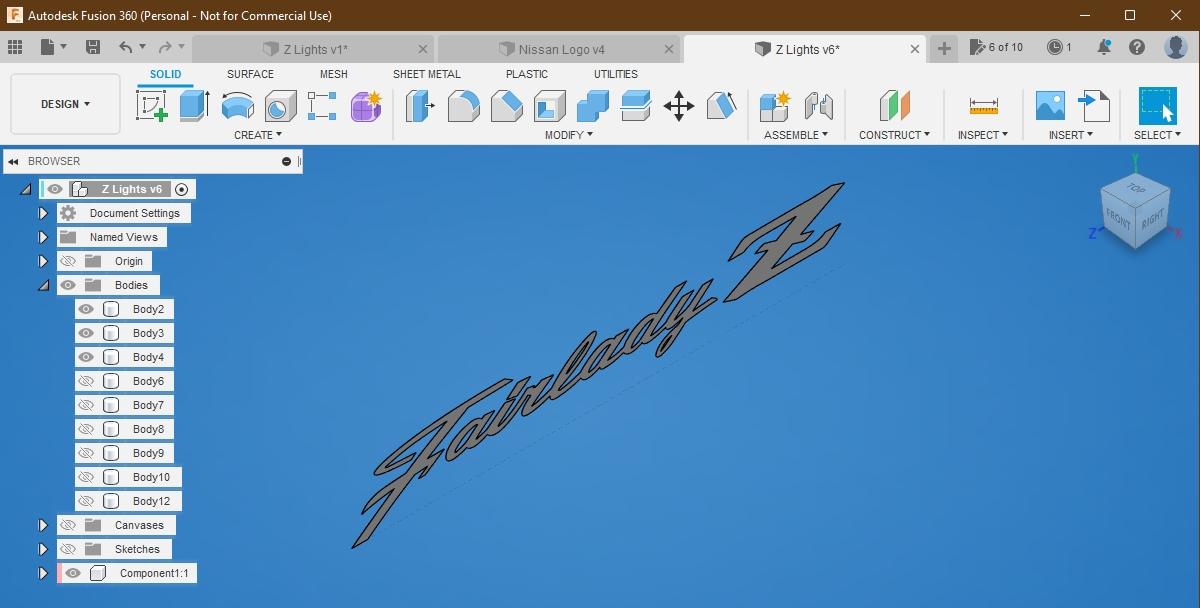Select the Chamfer tool
Image resolution: width=1200 pixels, height=608 pixels.
(x=506, y=105)
